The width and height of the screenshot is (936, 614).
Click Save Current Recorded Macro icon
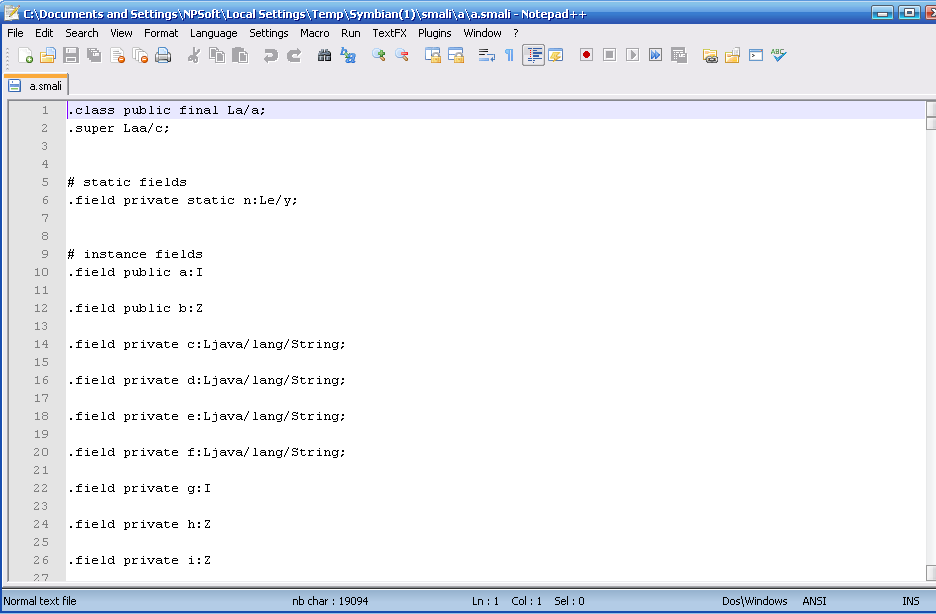pyautogui.click(x=679, y=55)
